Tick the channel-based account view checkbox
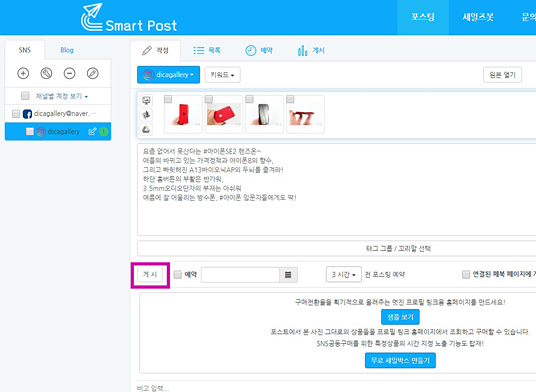Screen dimensions: 536x392 (25, 96)
